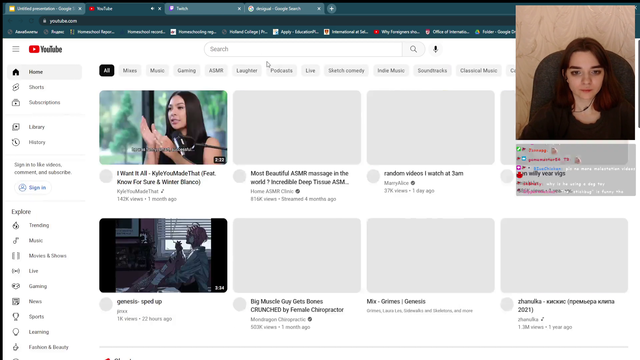Activate voice search microphone
The height and width of the screenshot is (360, 640).
tap(436, 49)
